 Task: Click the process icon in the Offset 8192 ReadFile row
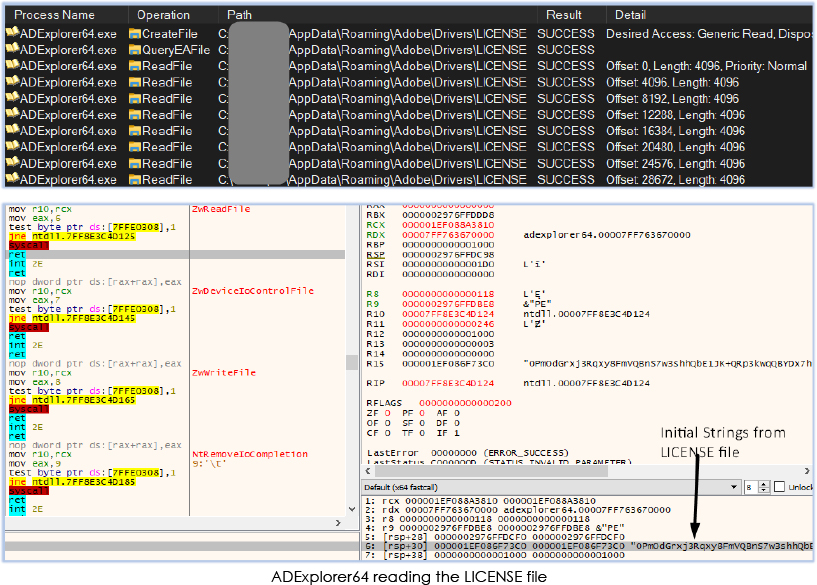click(x=13, y=97)
